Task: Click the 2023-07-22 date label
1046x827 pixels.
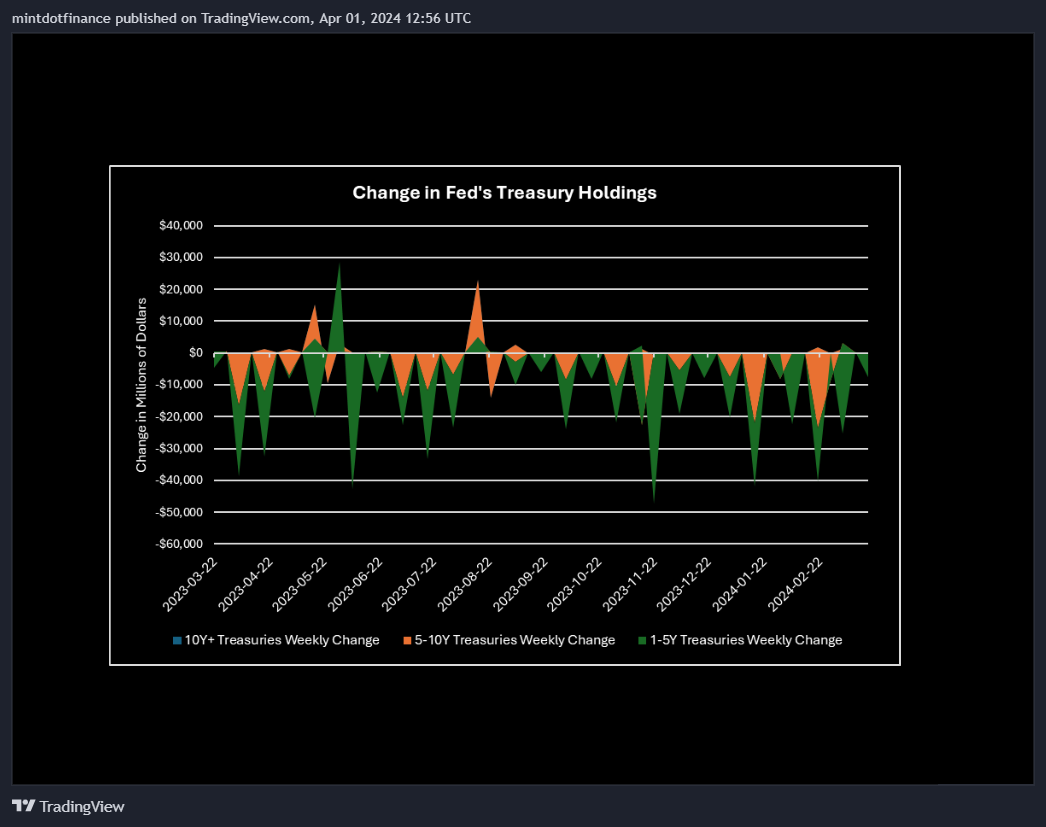Action: point(409,584)
